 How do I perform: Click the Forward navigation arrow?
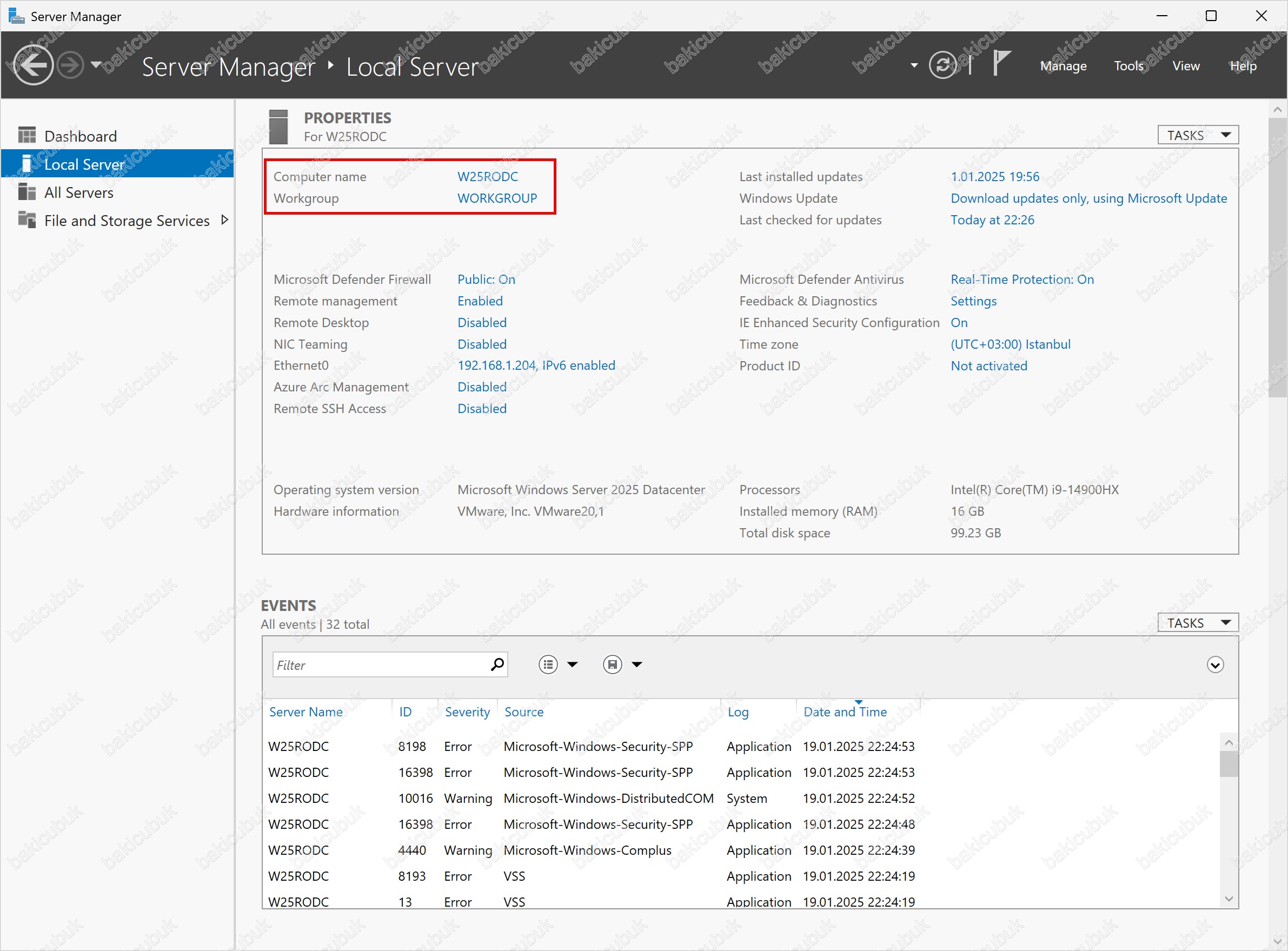point(71,65)
